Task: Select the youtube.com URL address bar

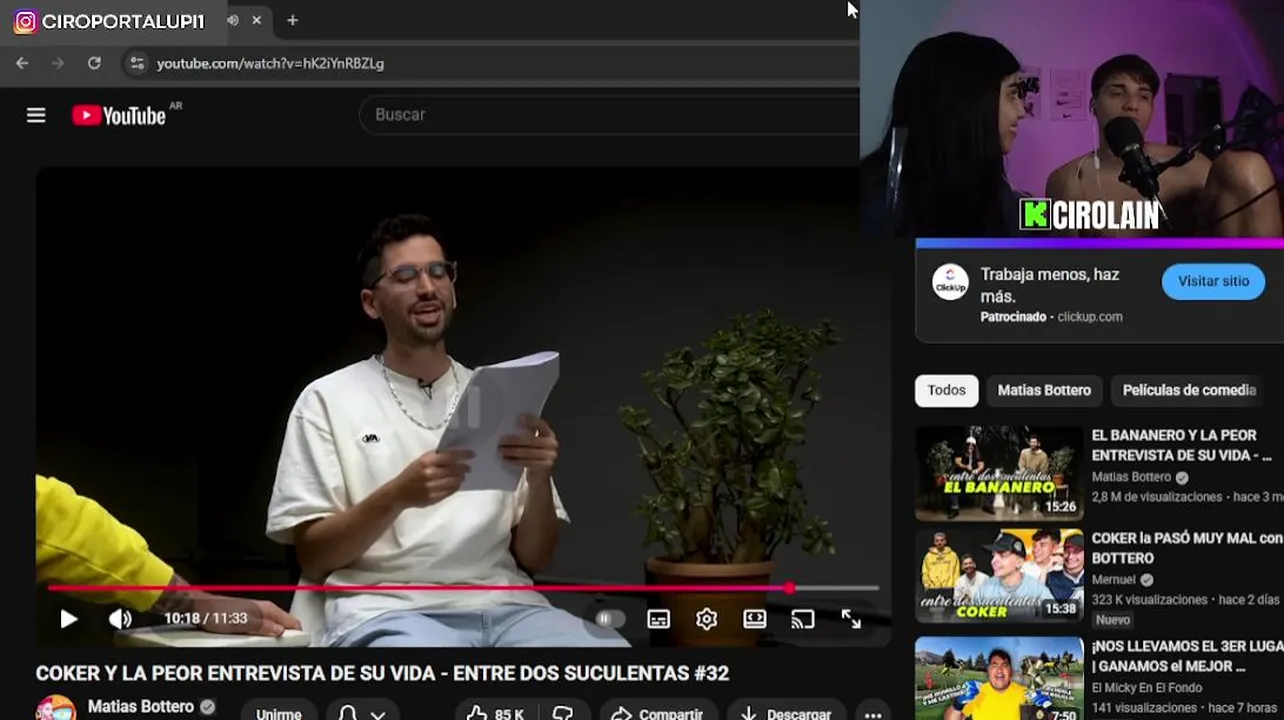Action: click(270, 63)
